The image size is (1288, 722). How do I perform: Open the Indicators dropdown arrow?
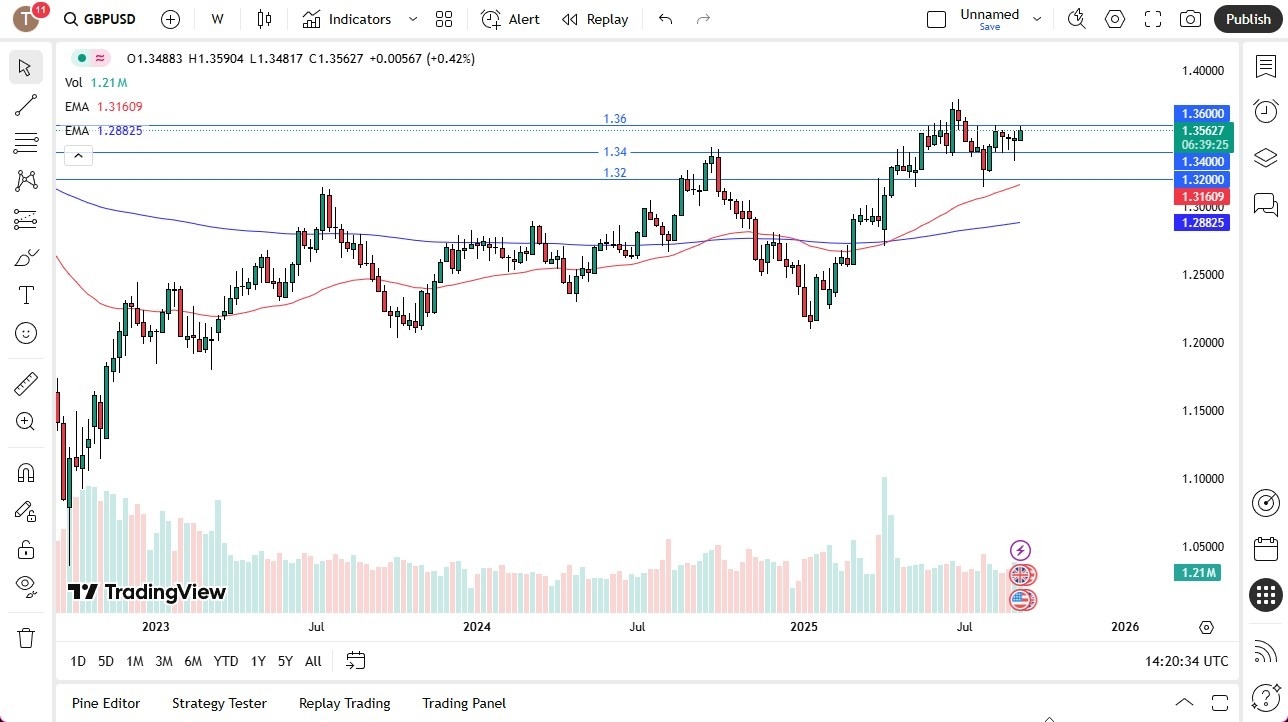click(x=411, y=19)
